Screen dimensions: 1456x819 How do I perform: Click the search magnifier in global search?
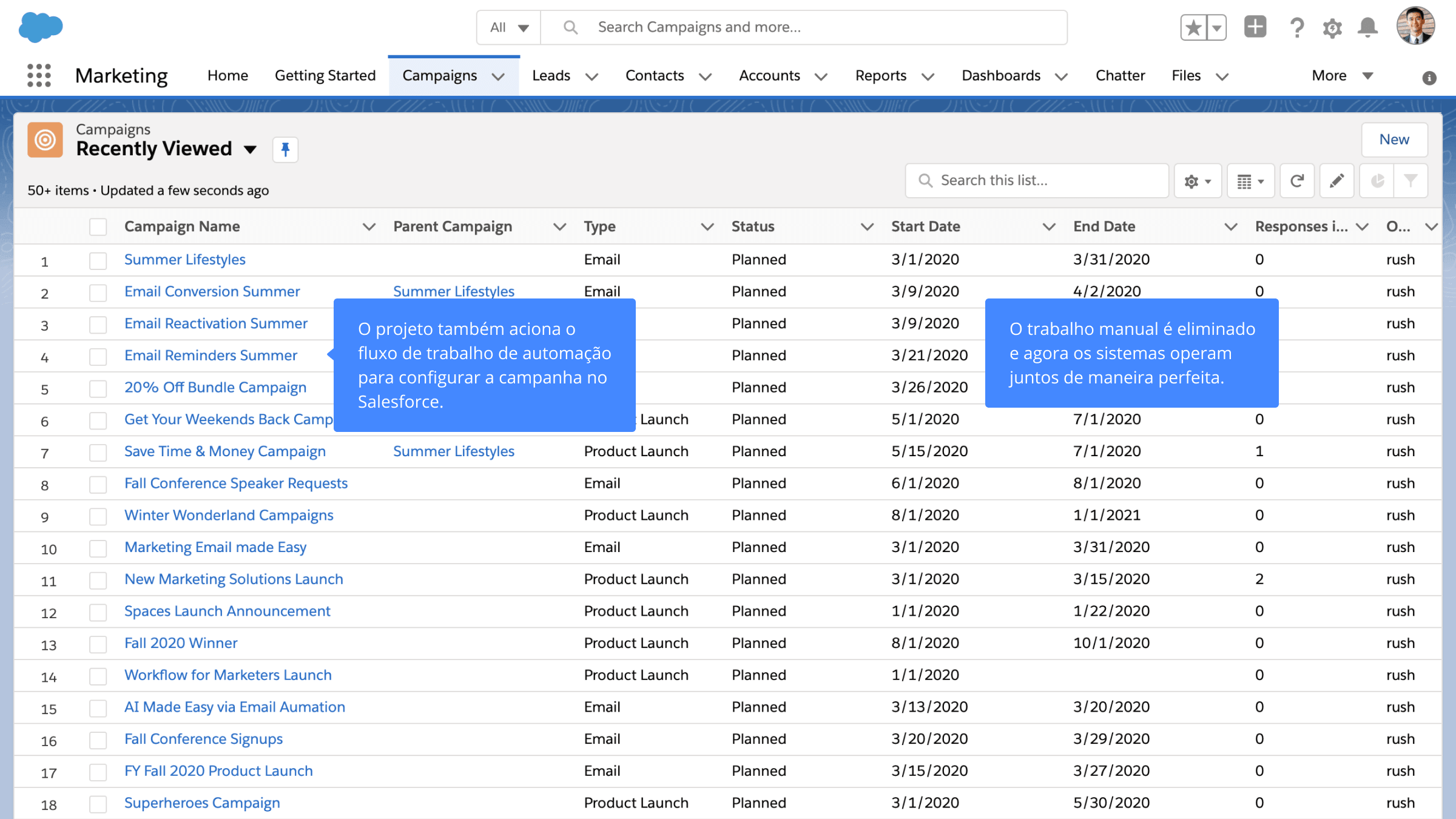570,27
